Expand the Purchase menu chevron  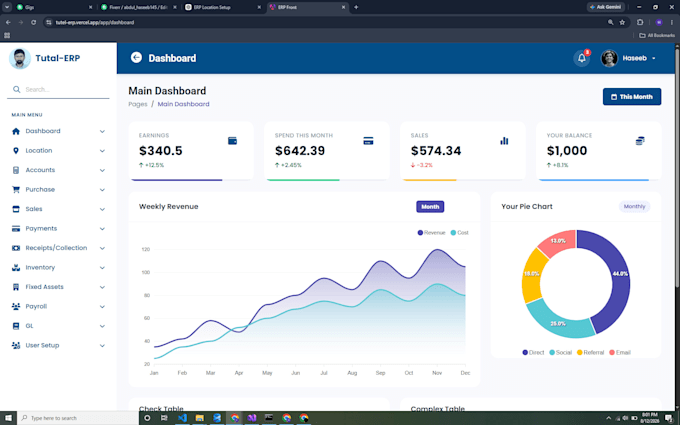[102, 190]
